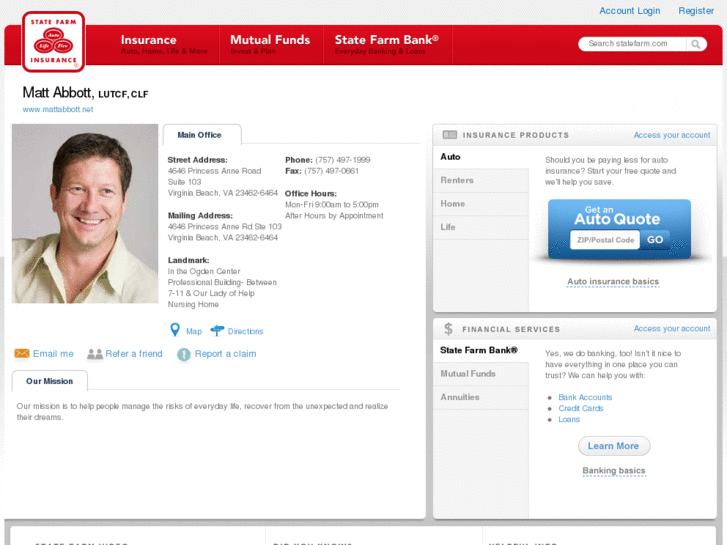Click the Refer a friend people icon

coord(95,354)
